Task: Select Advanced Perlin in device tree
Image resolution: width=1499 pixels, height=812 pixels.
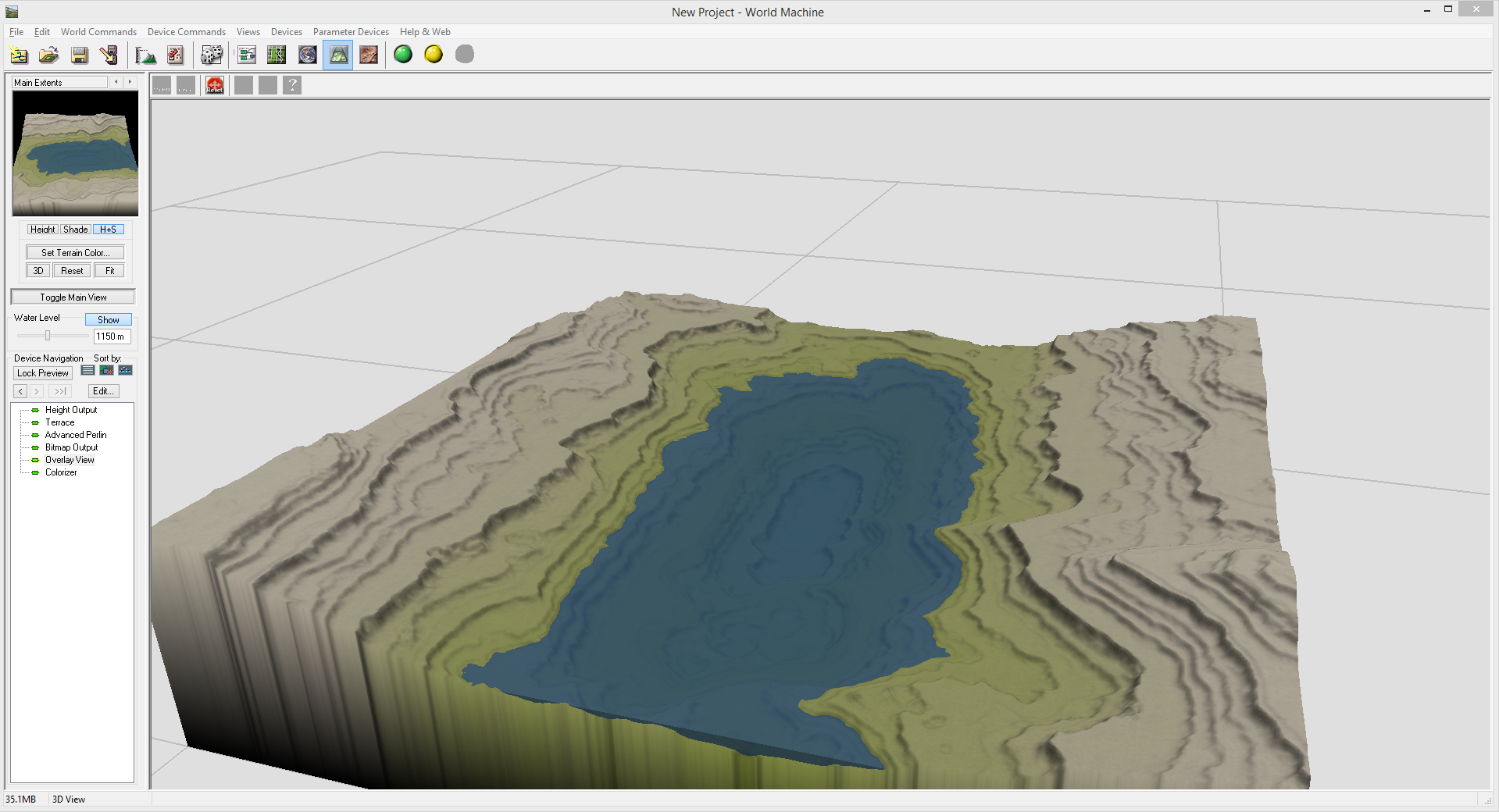Action: tap(76, 435)
